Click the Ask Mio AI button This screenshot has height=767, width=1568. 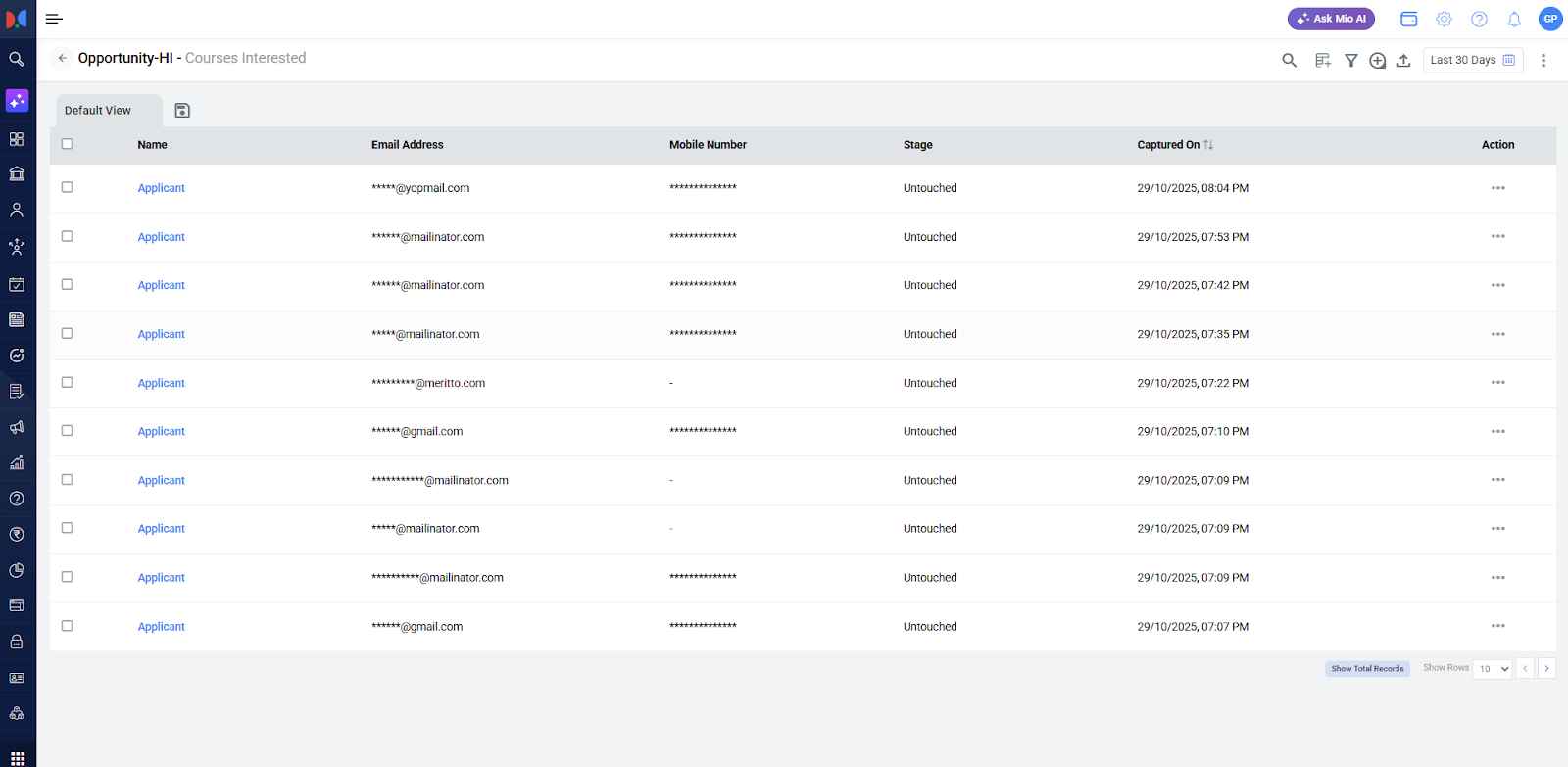pyautogui.click(x=1331, y=19)
